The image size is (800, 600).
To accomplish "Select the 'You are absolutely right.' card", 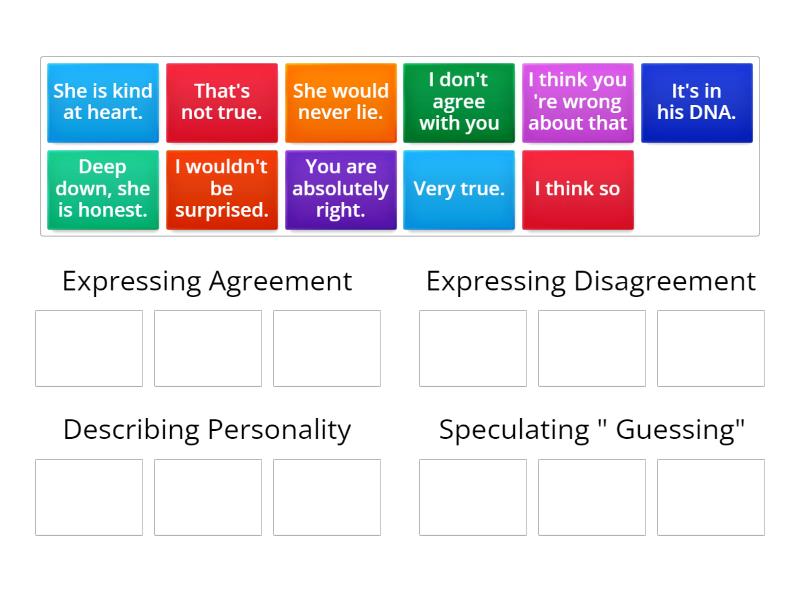I will 340,188.
